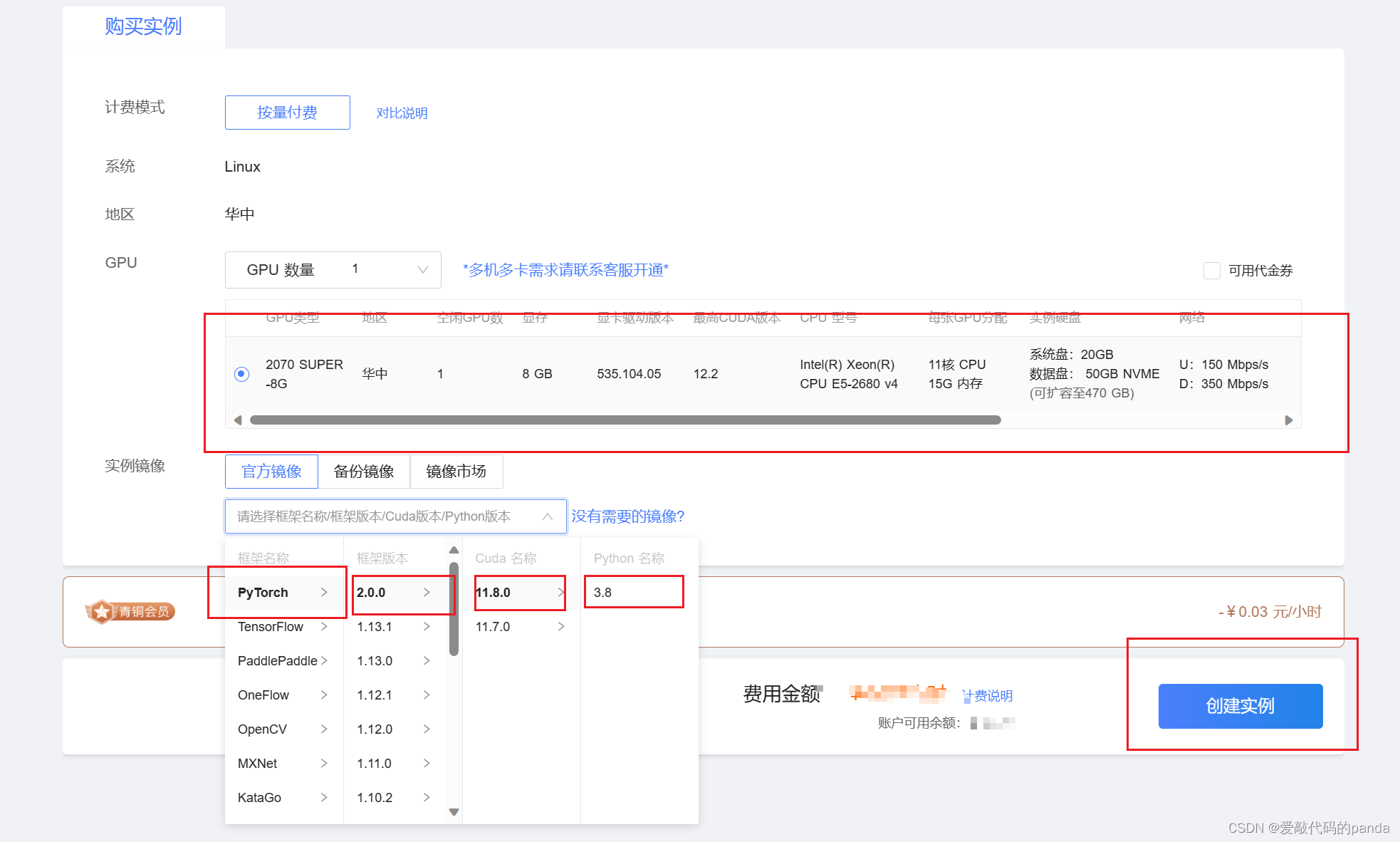Image resolution: width=1400 pixels, height=842 pixels.
Task: Collapse the image selection dropdown
Action: click(x=547, y=516)
